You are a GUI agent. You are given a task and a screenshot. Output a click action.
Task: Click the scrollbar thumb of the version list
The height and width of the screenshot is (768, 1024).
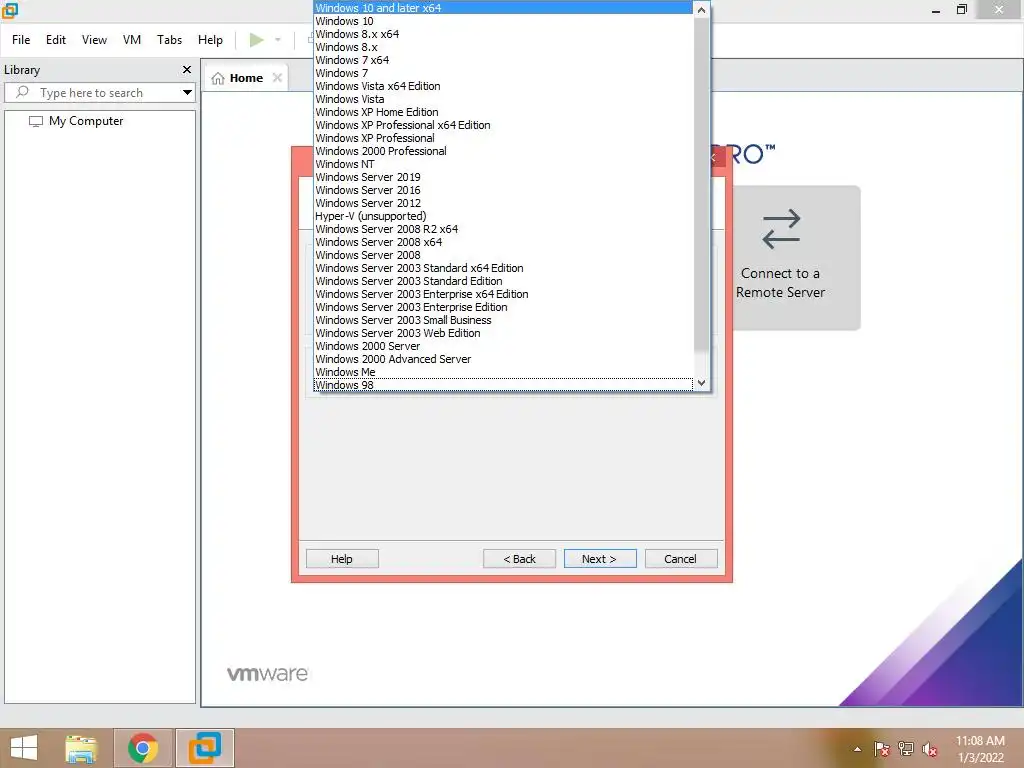click(x=701, y=185)
